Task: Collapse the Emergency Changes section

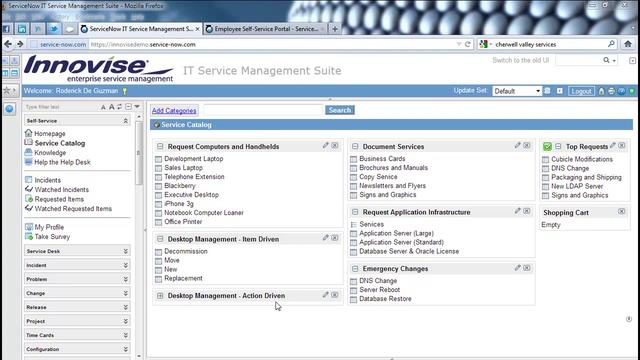Action: point(355,269)
